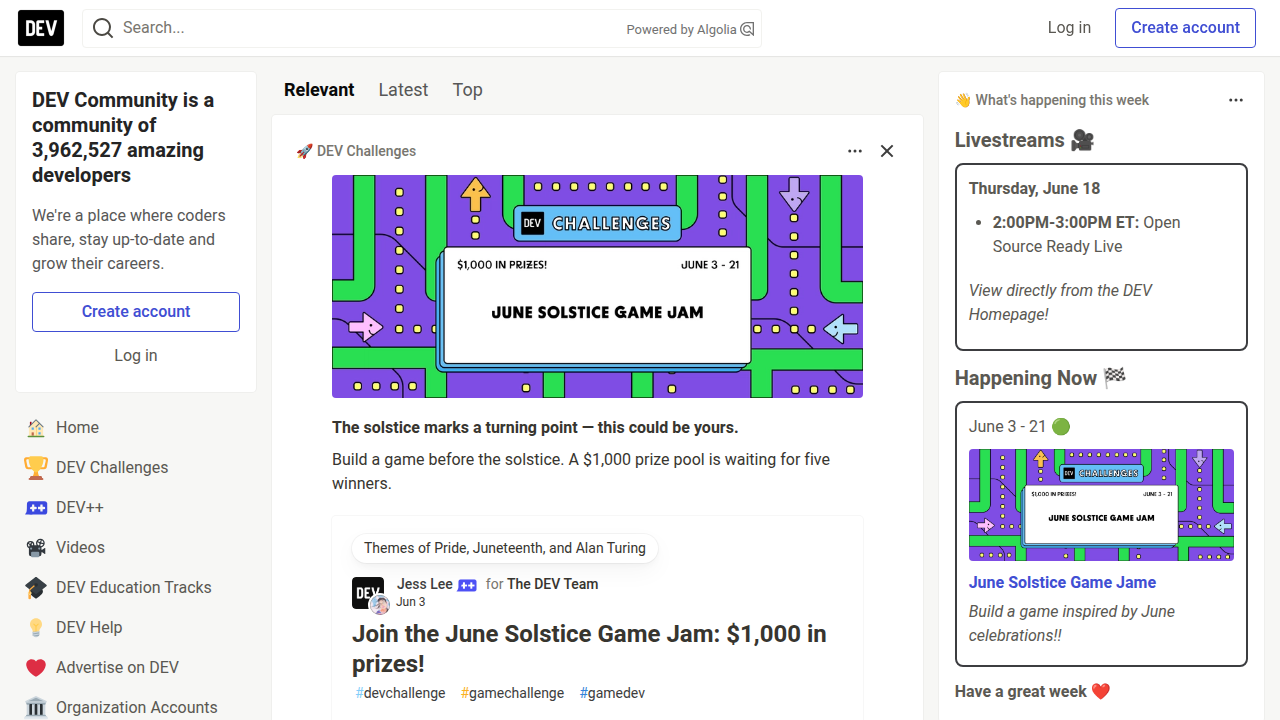The height and width of the screenshot is (720, 1280).
Task: Focus the Search input field
Action: click(x=370, y=28)
